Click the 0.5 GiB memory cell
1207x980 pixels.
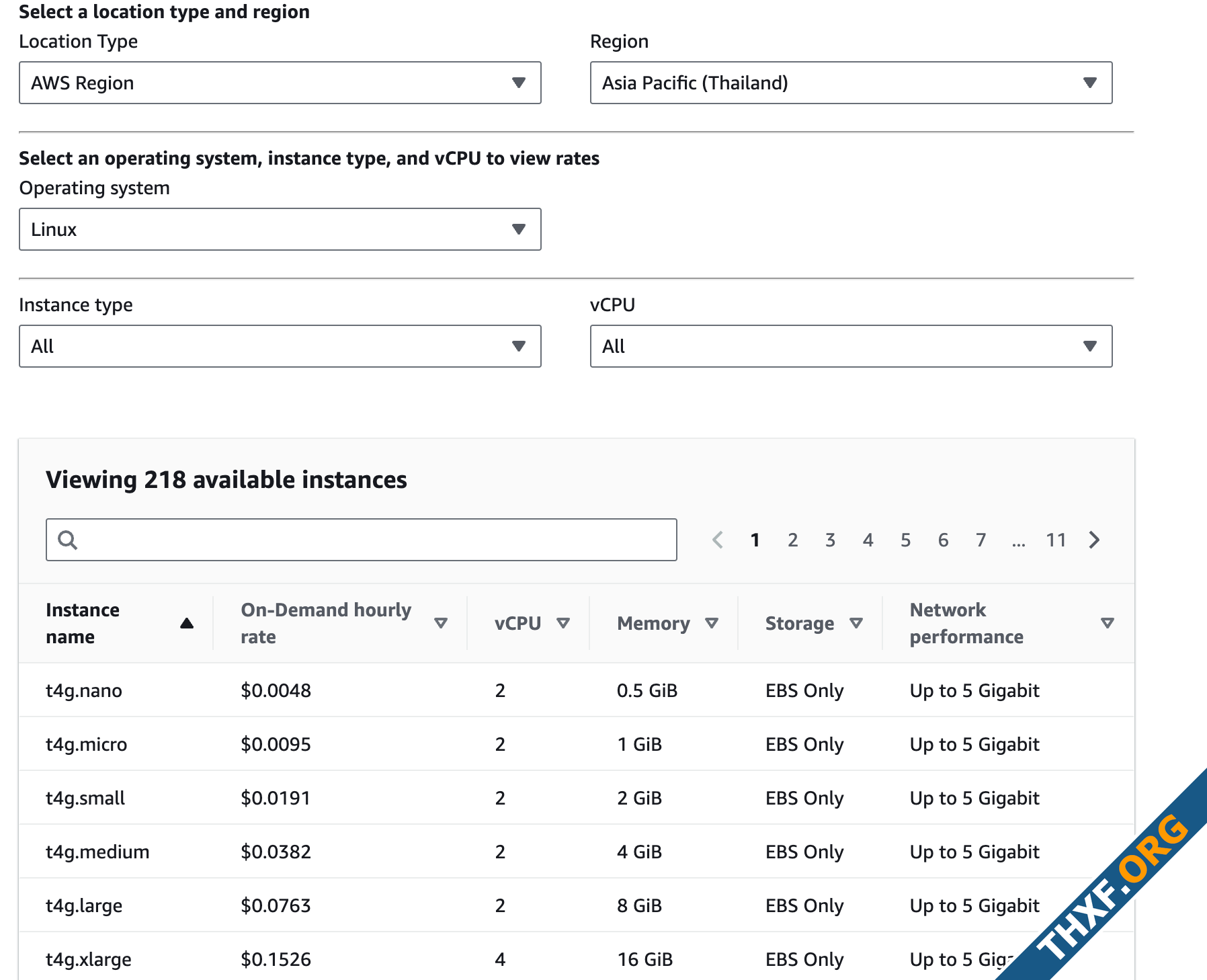[647, 690]
